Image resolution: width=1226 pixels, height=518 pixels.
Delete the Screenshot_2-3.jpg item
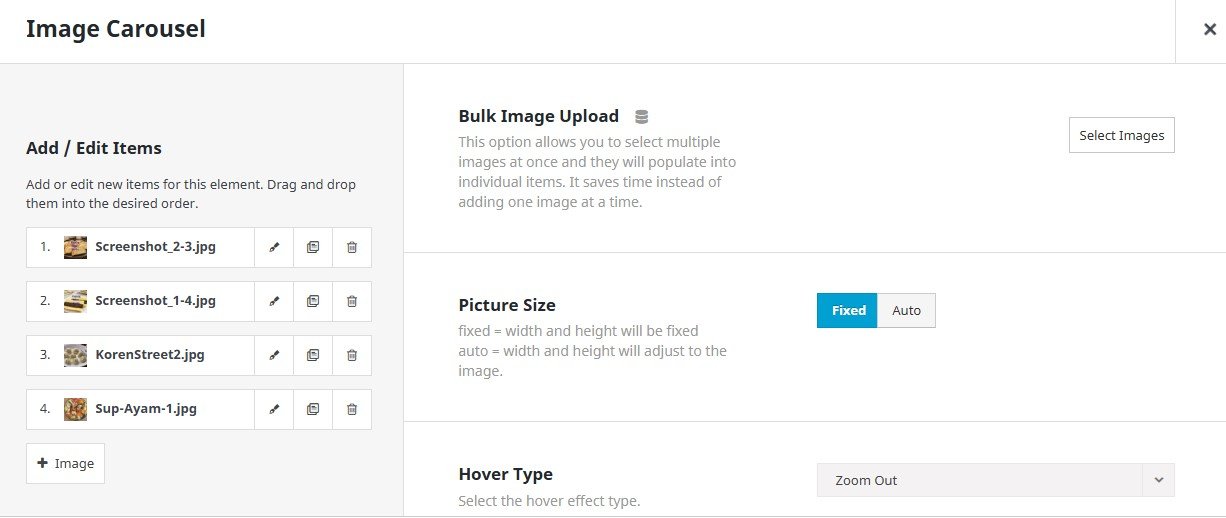(352, 247)
